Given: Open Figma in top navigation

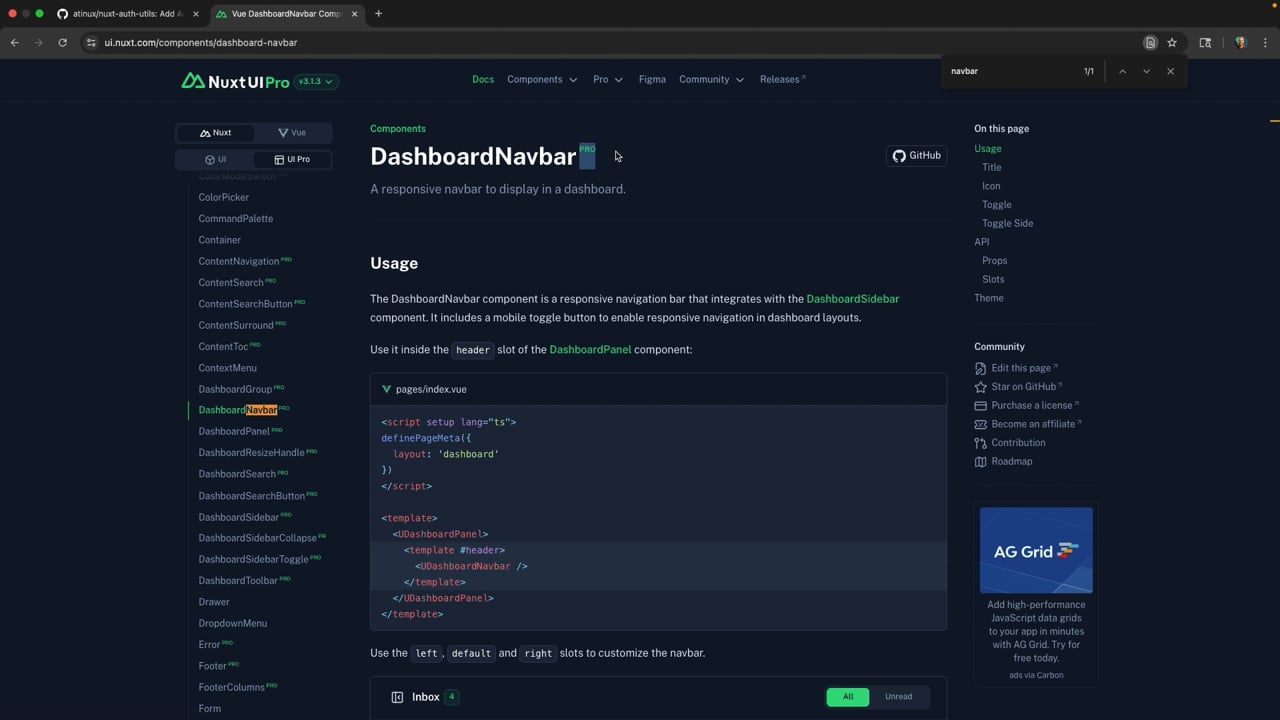Looking at the screenshot, I should click(x=652, y=79).
